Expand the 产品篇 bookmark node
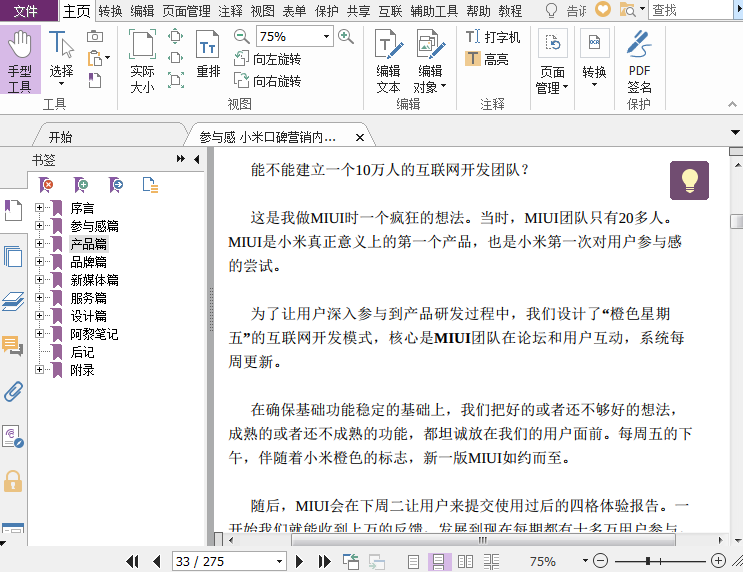743x572 pixels. 39,244
